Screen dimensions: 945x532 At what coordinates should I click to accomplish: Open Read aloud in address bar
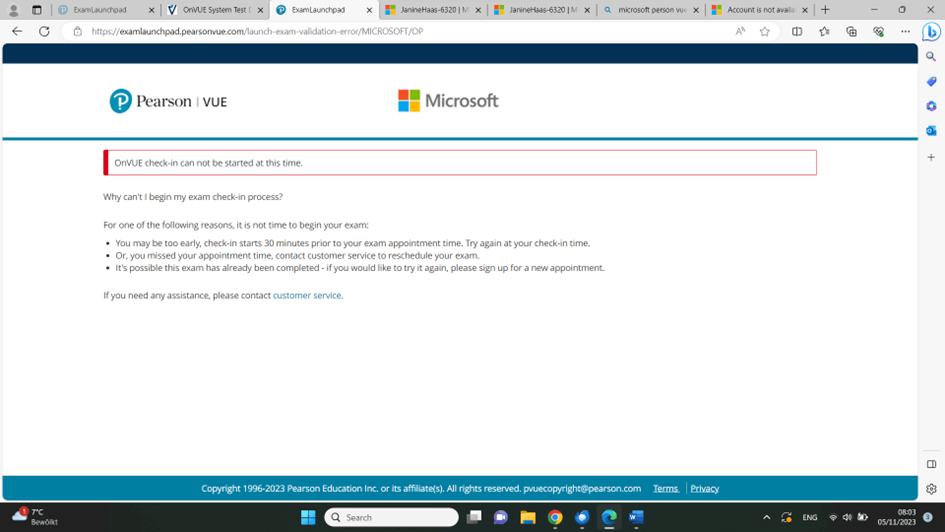(740, 31)
